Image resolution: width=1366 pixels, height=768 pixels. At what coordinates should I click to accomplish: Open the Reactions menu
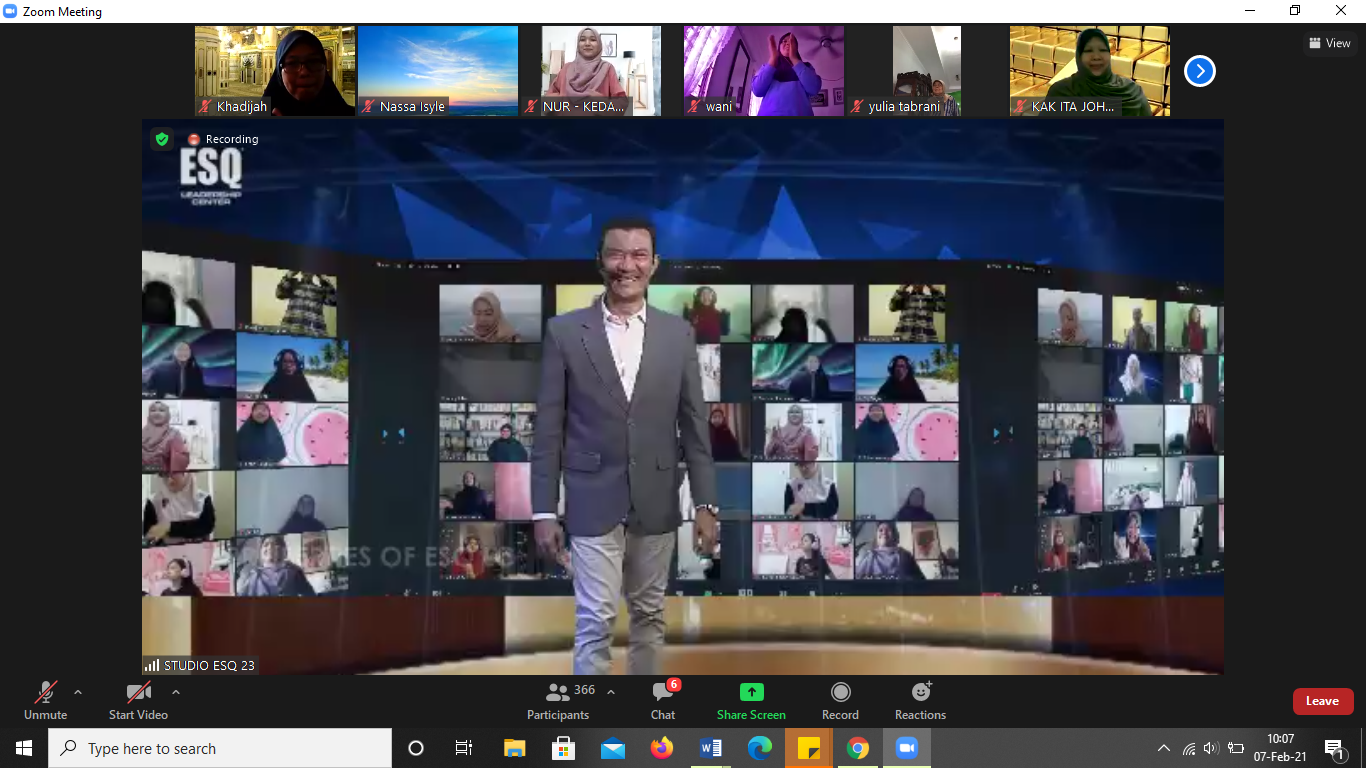920,700
